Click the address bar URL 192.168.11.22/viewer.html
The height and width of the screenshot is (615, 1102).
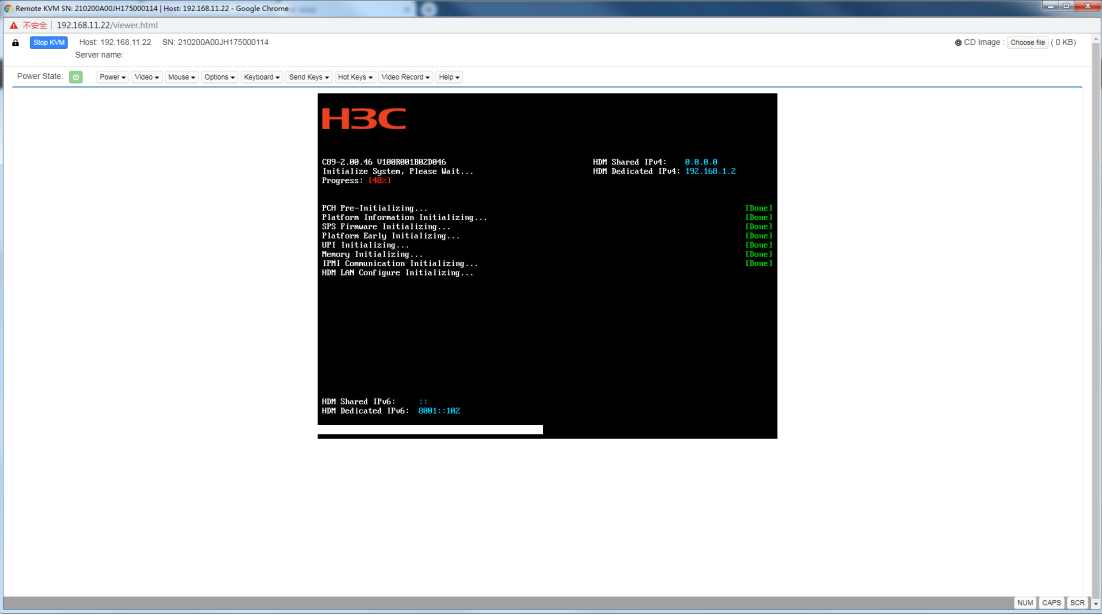pyautogui.click(x=107, y=25)
